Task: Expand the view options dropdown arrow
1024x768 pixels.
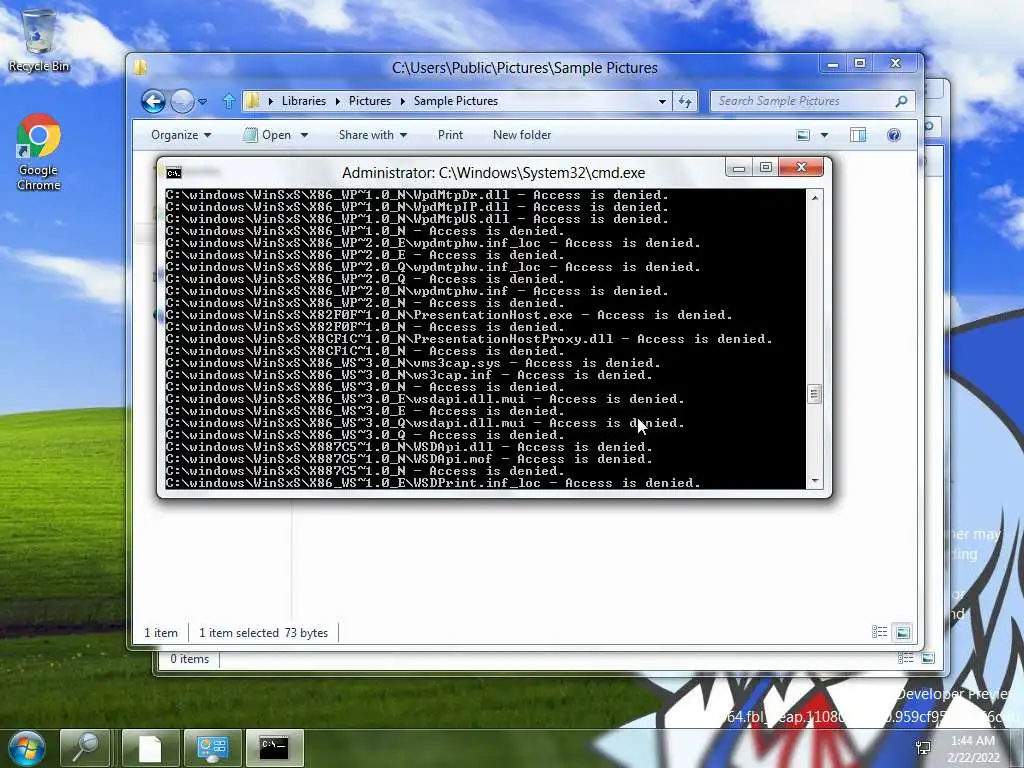Action: coord(824,135)
